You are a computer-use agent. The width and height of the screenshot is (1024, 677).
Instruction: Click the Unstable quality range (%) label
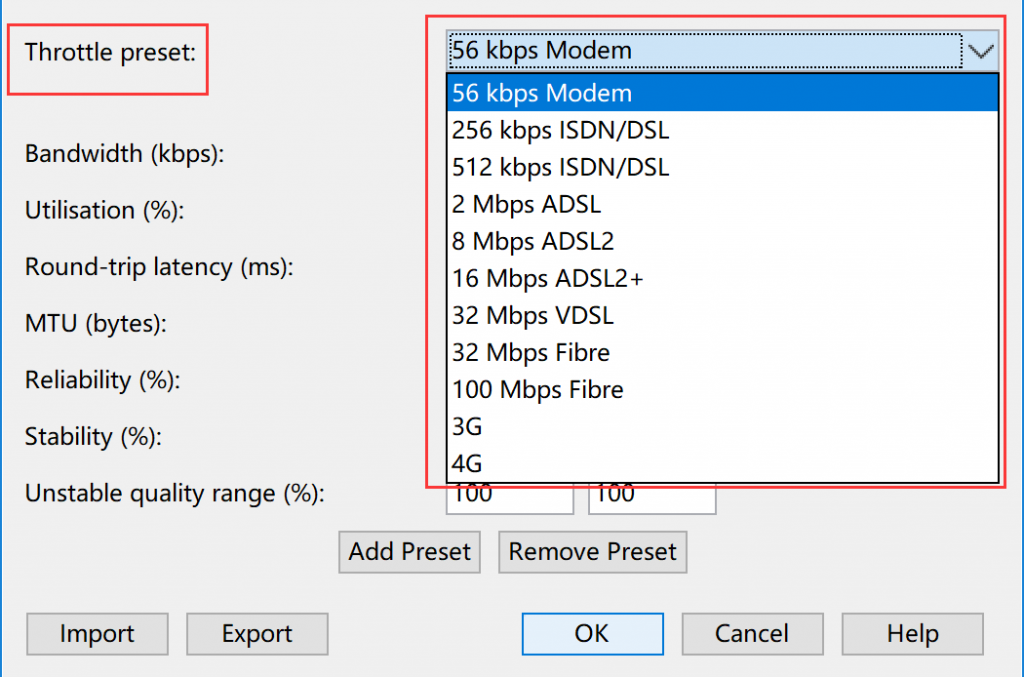click(174, 494)
